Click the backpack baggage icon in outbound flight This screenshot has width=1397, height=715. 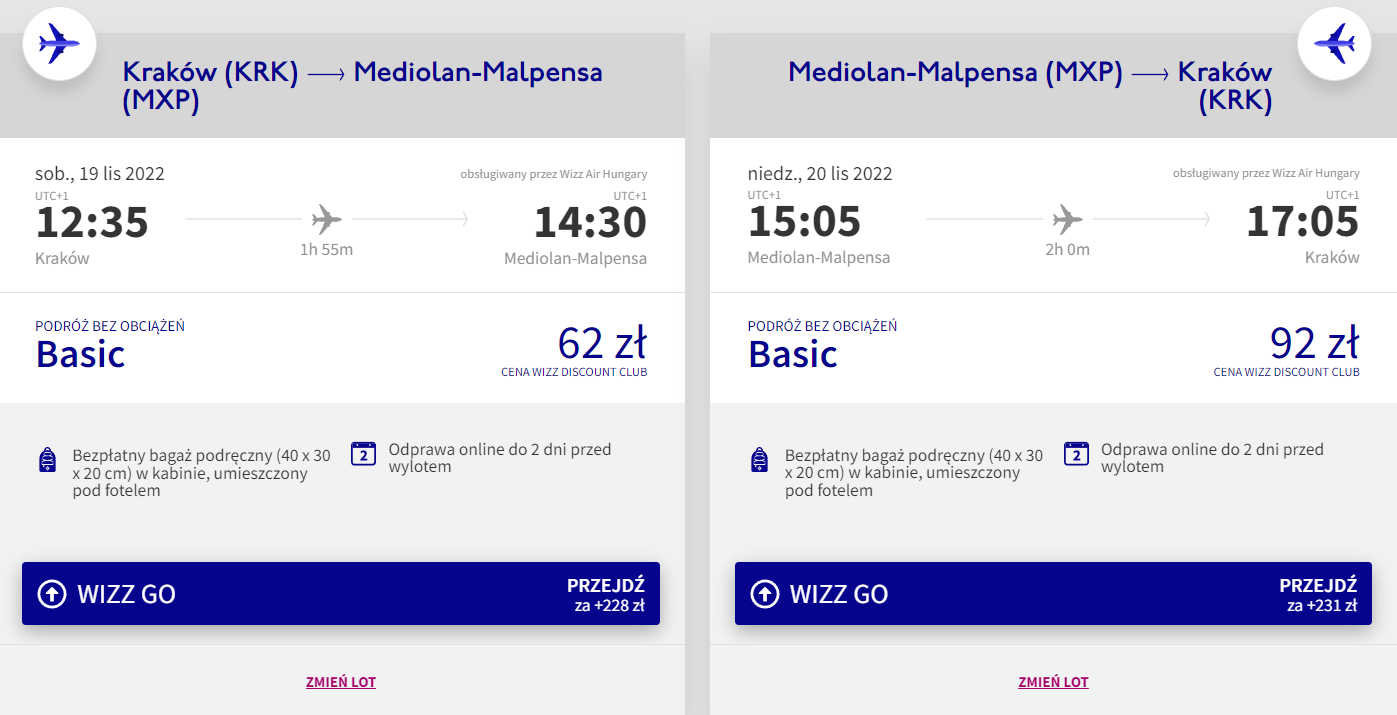47,460
